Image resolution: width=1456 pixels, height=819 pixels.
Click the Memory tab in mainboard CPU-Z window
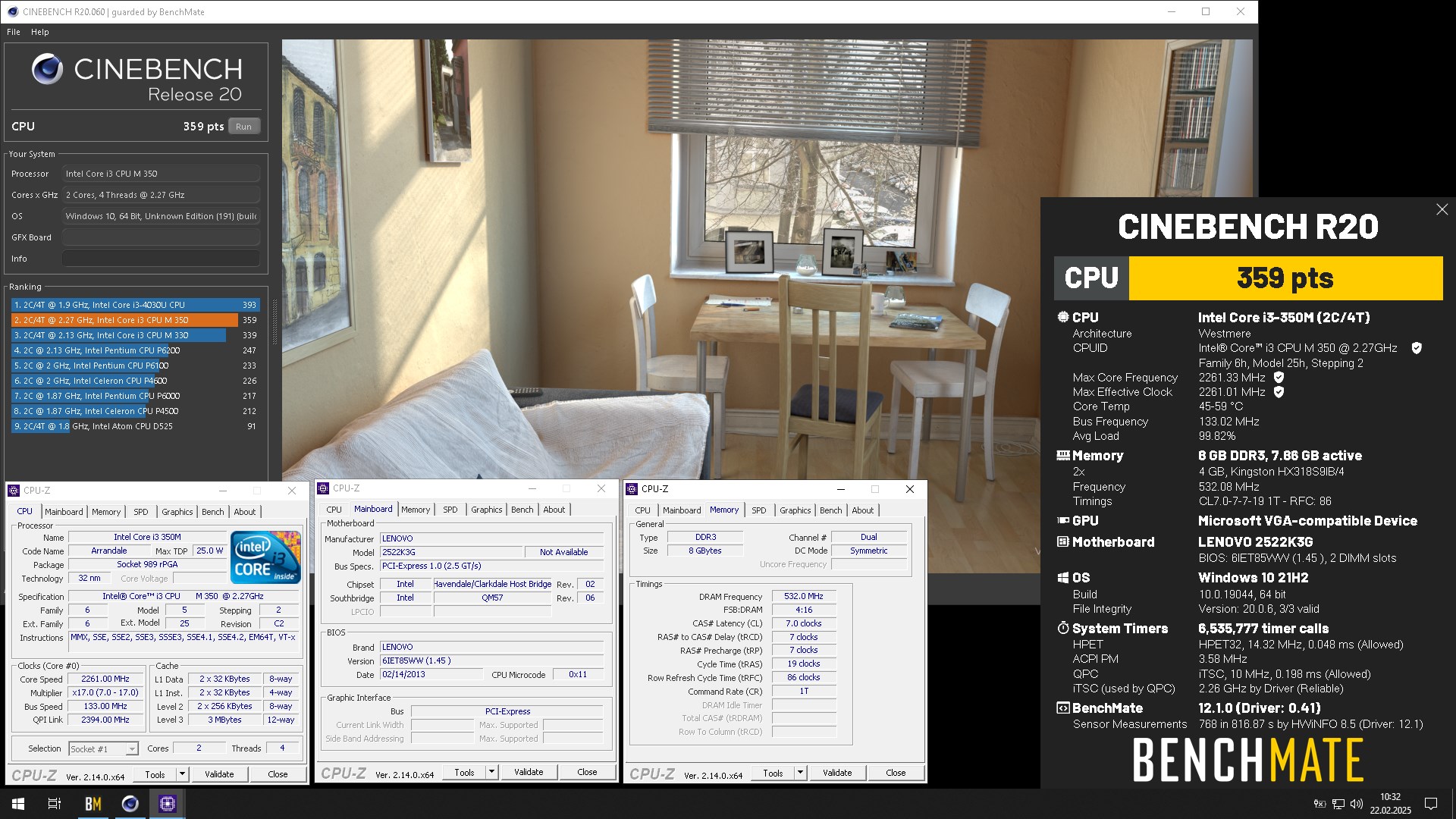416,510
